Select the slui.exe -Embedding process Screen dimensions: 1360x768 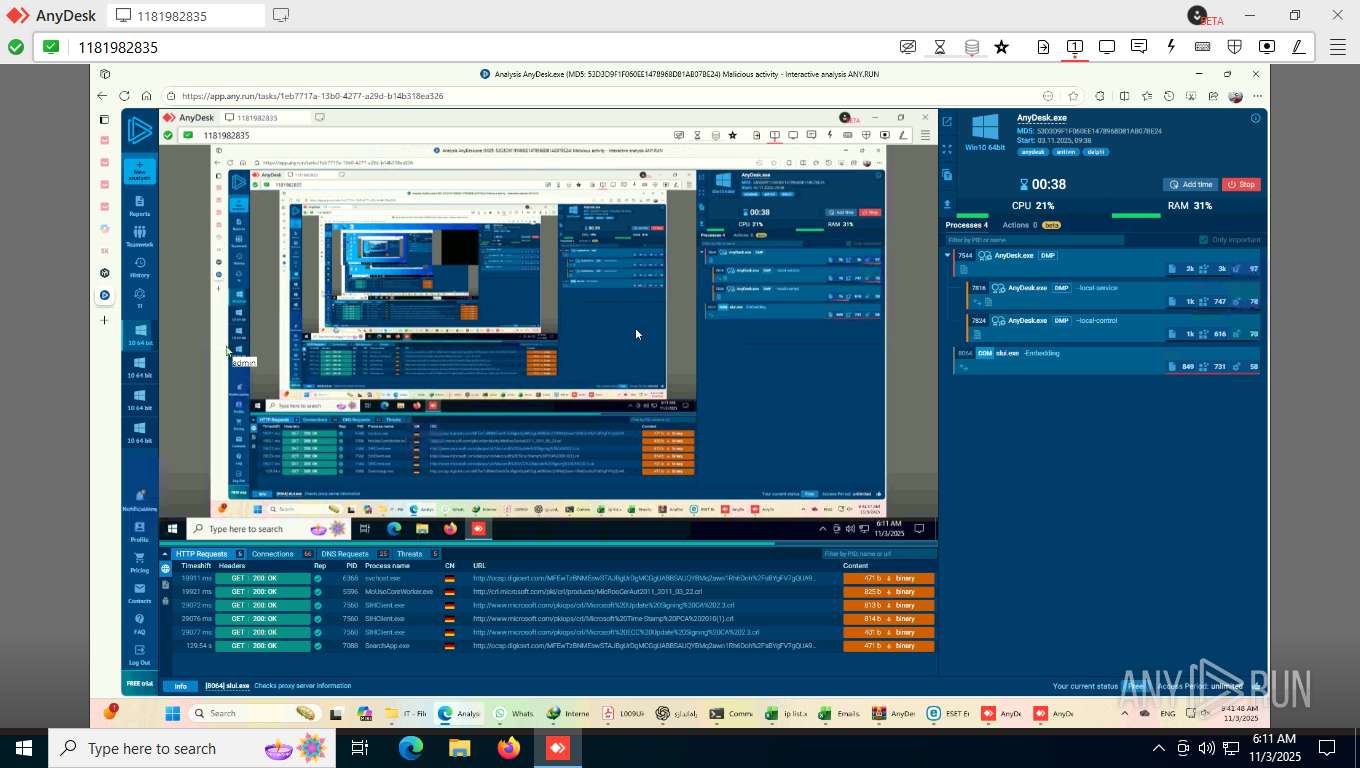pyautogui.click(x=1108, y=360)
